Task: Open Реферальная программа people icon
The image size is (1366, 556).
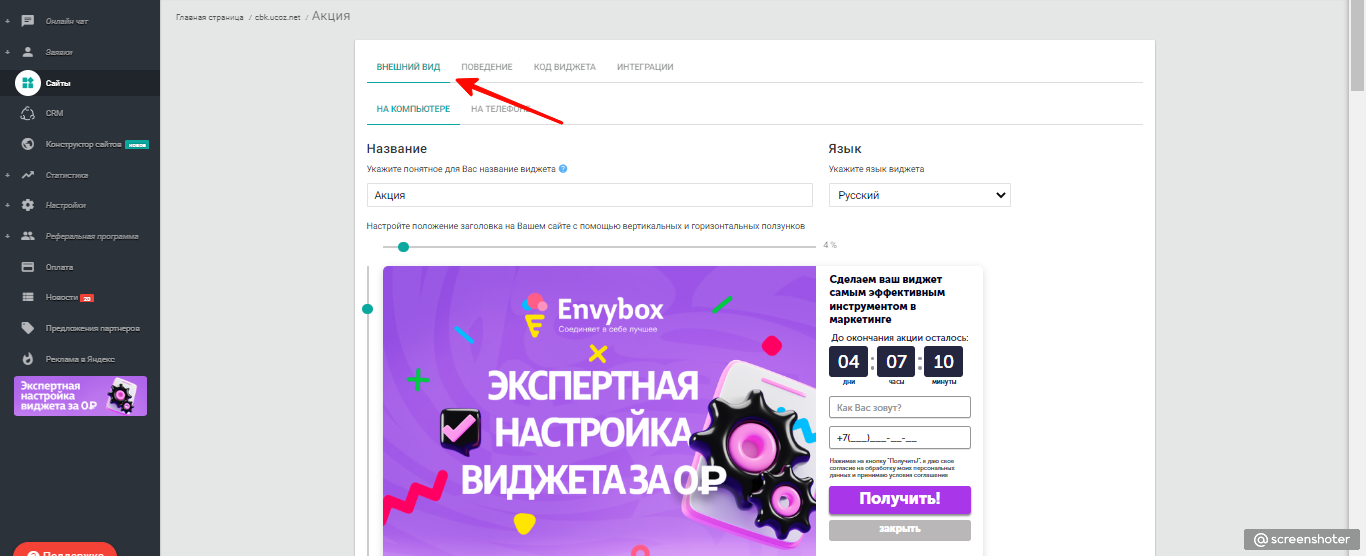Action: click(28, 236)
